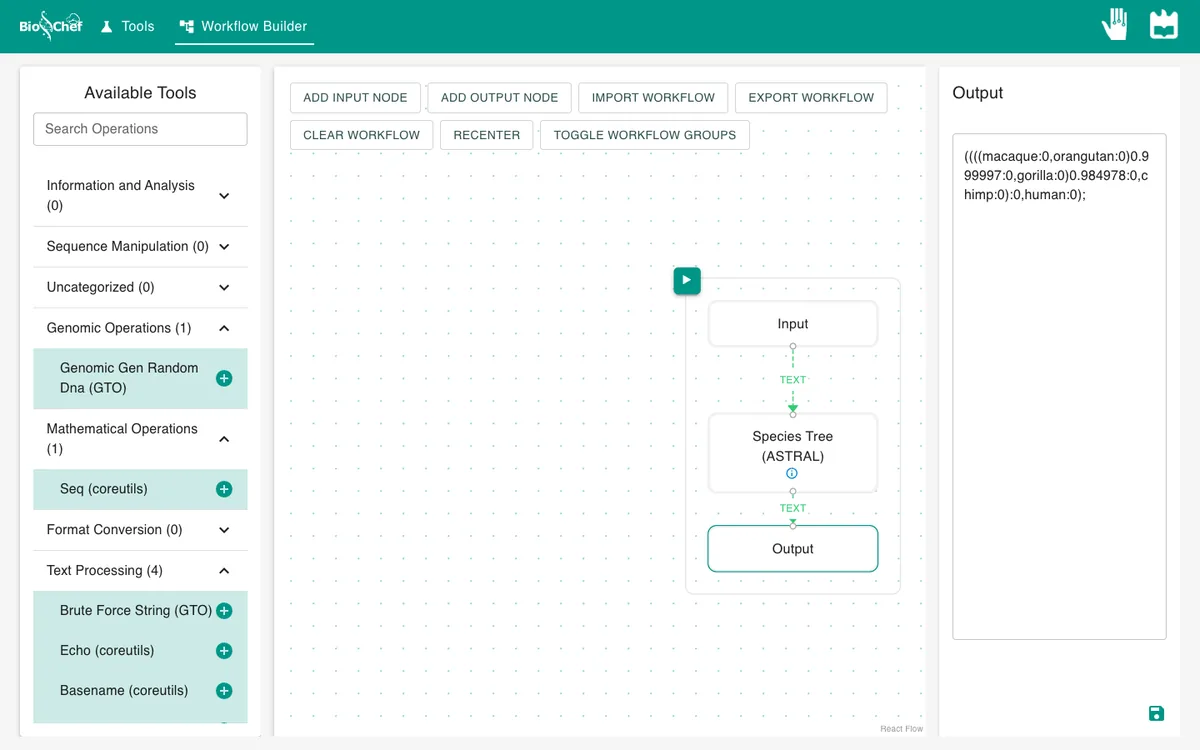Screen dimensions: 1200x750
Task: Click IMPORT WORKFLOW button
Action: [653, 98]
